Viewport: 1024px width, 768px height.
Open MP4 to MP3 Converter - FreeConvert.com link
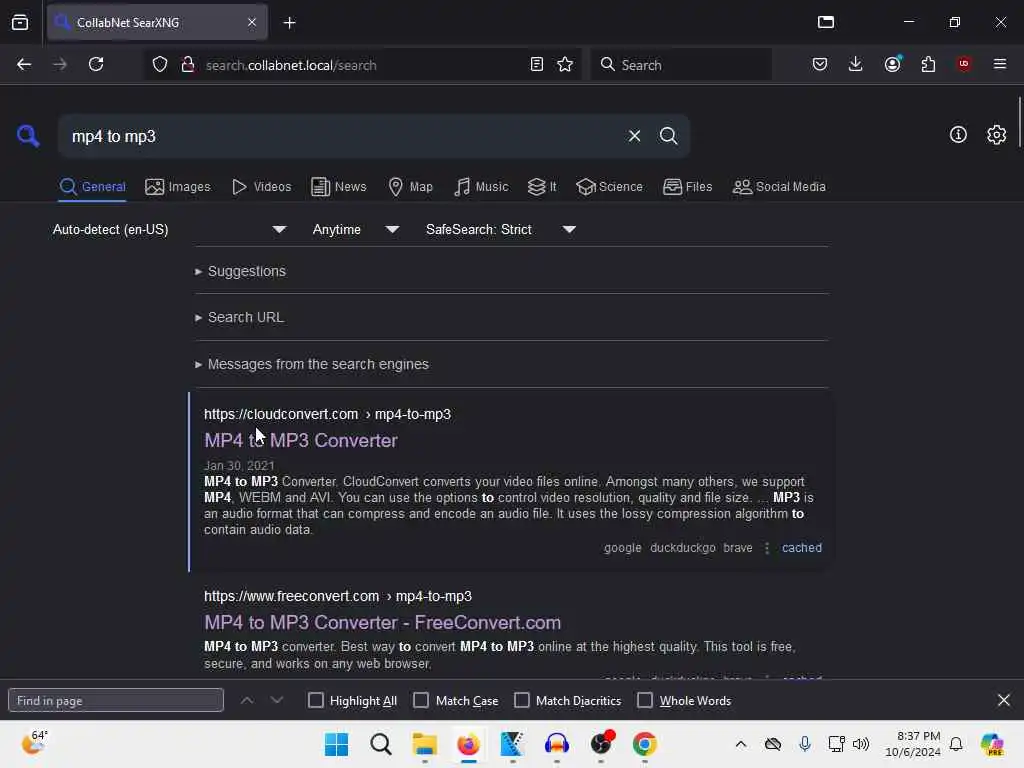pyautogui.click(x=383, y=622)
